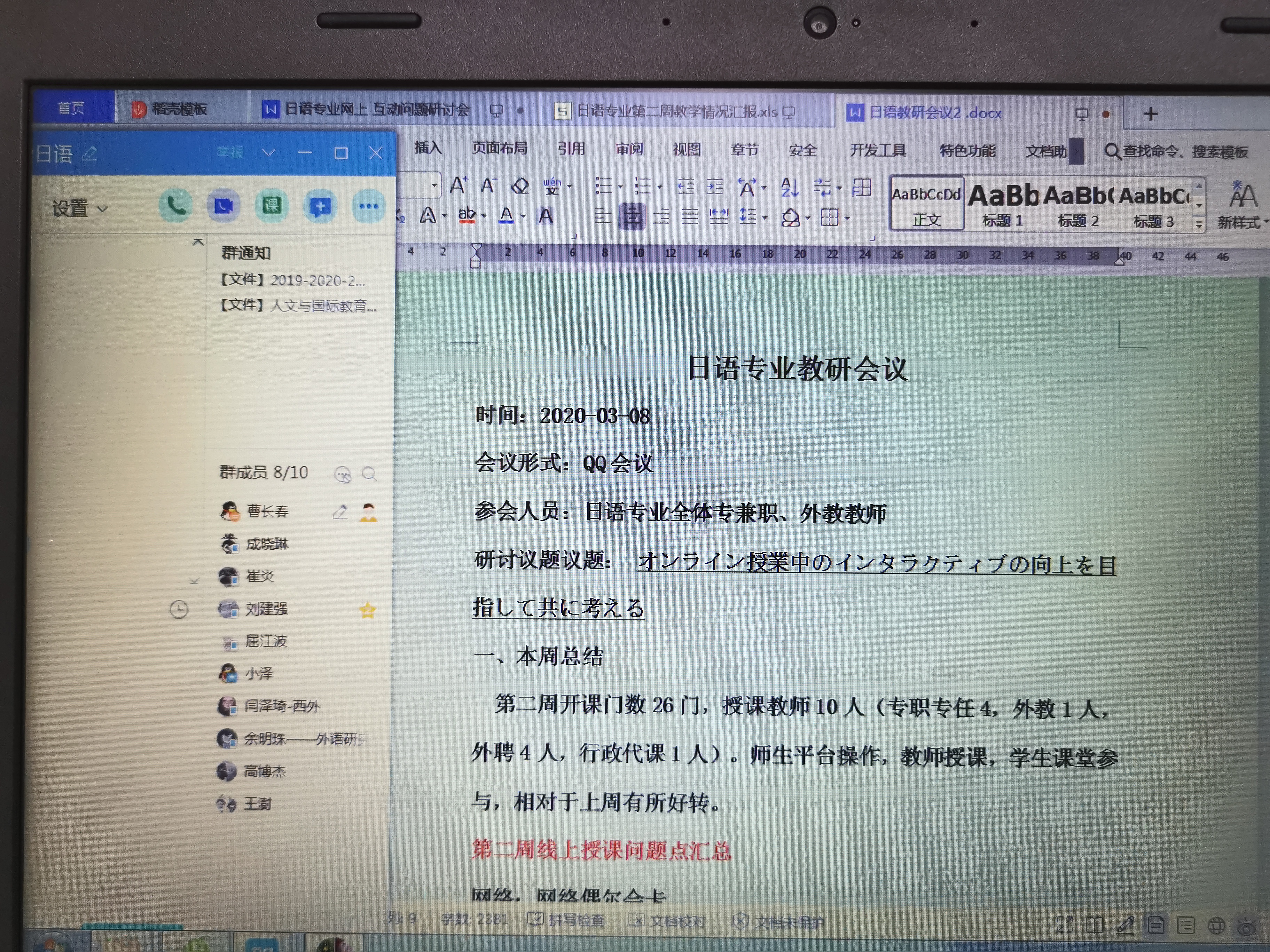1270x952 pixels.
Task: Click the web layout view icon
Action: point(1216,925)
